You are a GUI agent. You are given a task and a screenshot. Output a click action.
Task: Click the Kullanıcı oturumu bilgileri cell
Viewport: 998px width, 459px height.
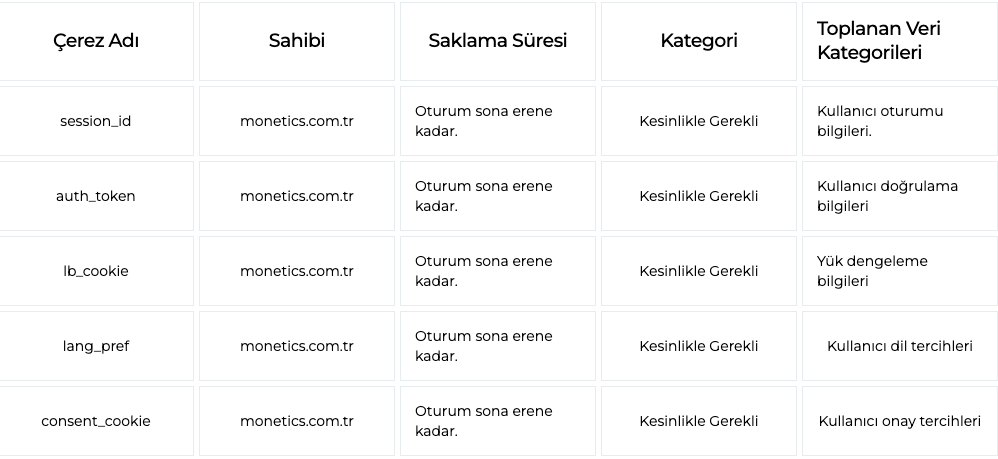[900, 121]
